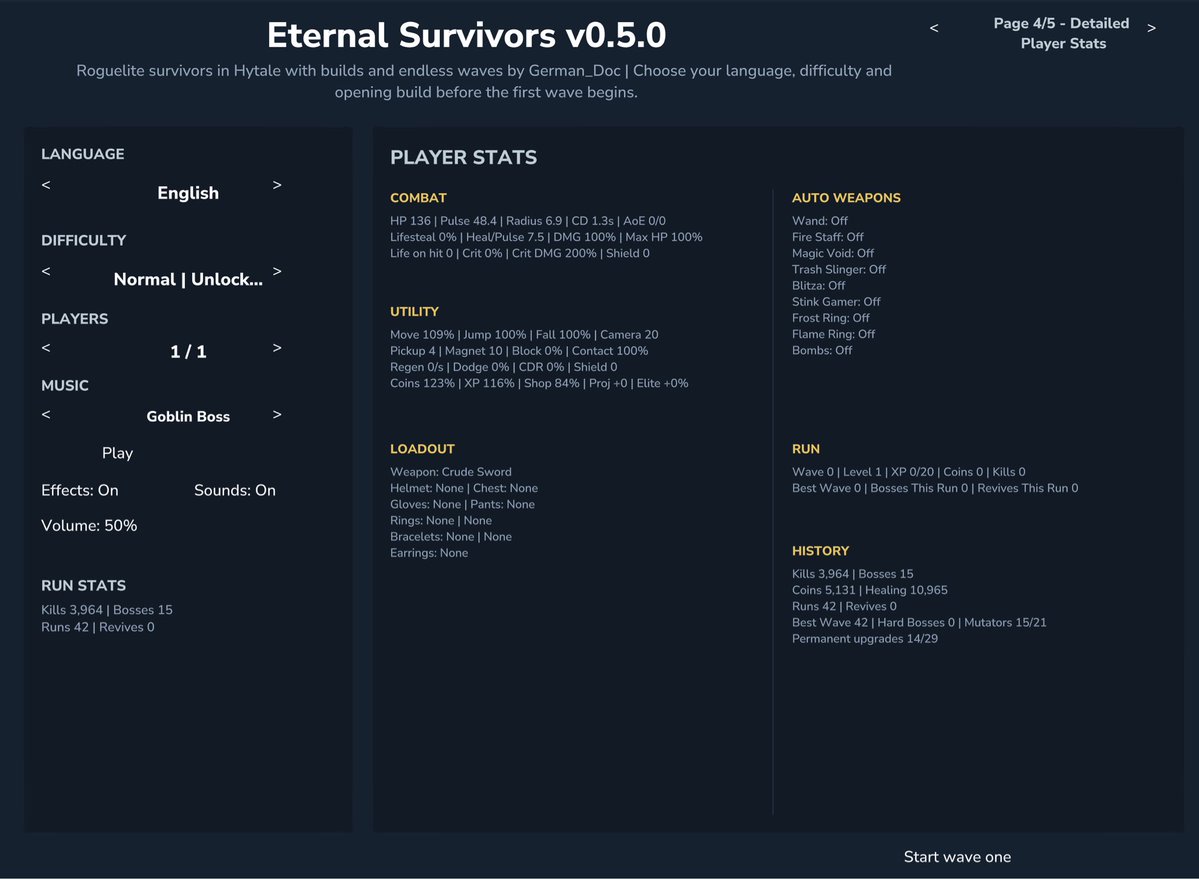
Task: Click sidebar Runs 42 | Revives 0
Action: [x=98, y=627]
